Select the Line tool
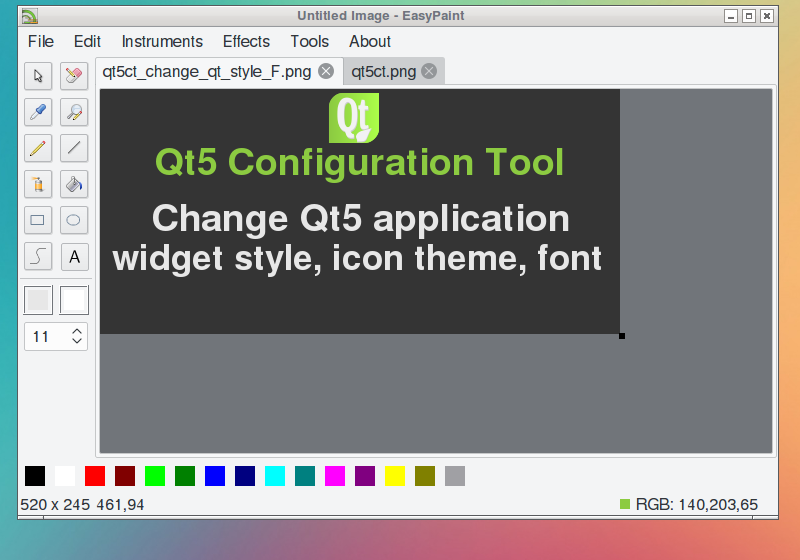This screenshot has height=560, width=800. click(x=74, y=148)
